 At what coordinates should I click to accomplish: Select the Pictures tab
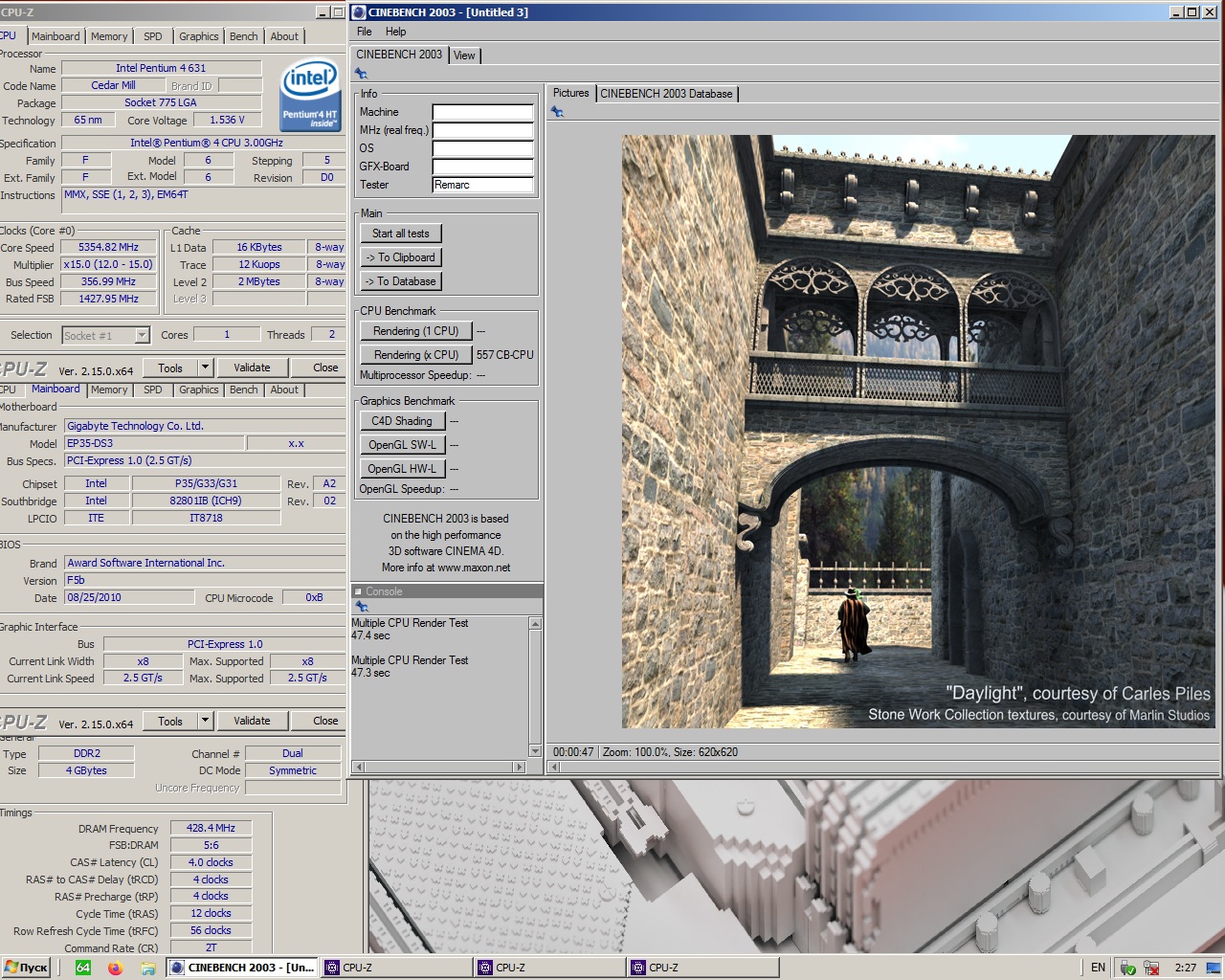pyautogui.click(x=570, y=93)
